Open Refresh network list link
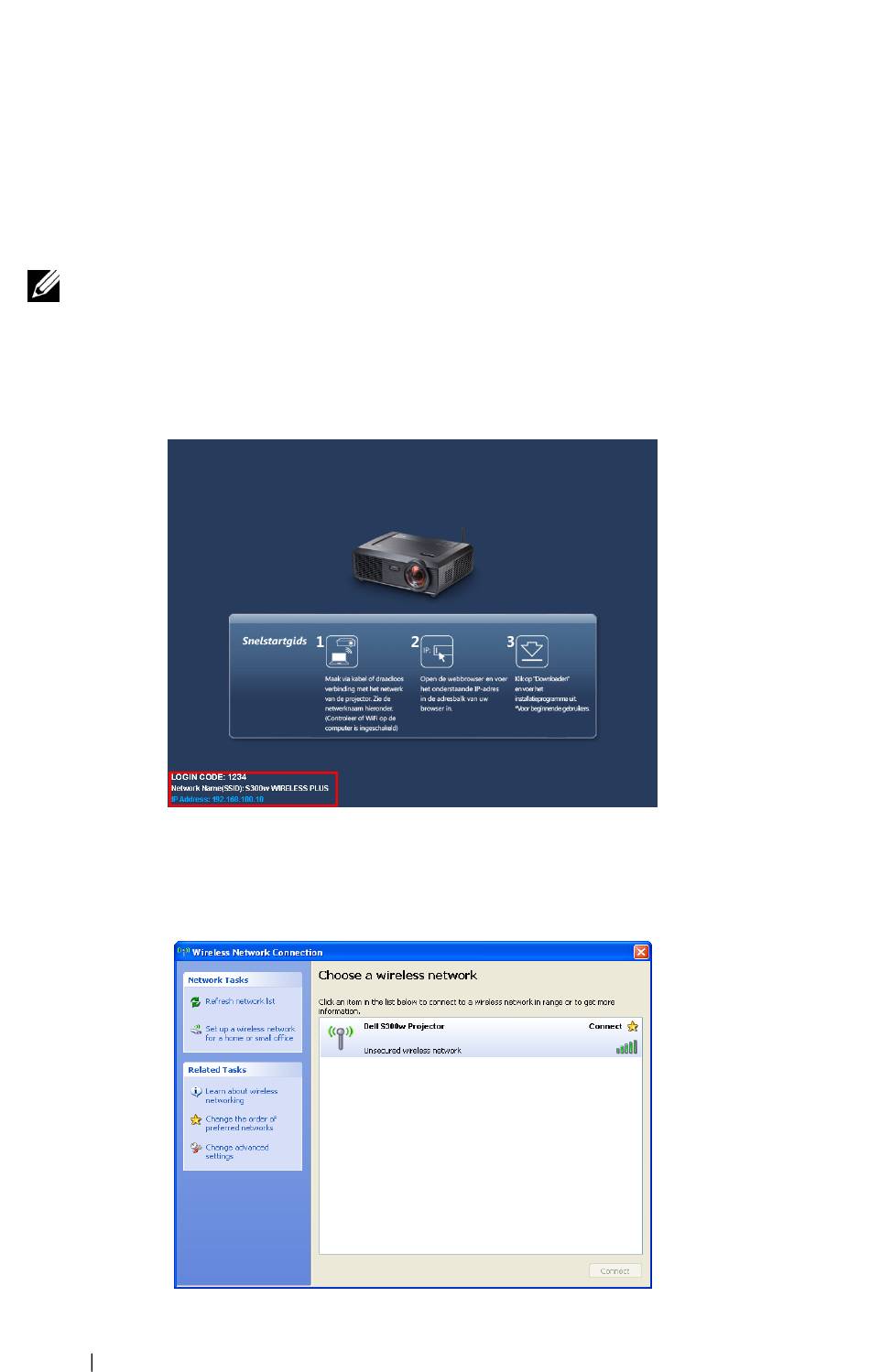This screenshot has width=870, height=1372. (240, 1001)
